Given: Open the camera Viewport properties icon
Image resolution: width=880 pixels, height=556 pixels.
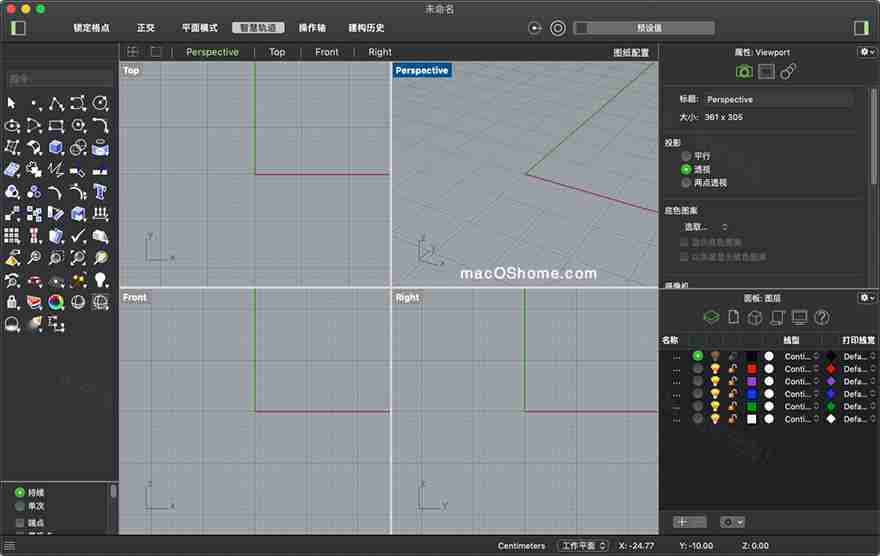Looking at the screenshot, I should click(744, 72).
